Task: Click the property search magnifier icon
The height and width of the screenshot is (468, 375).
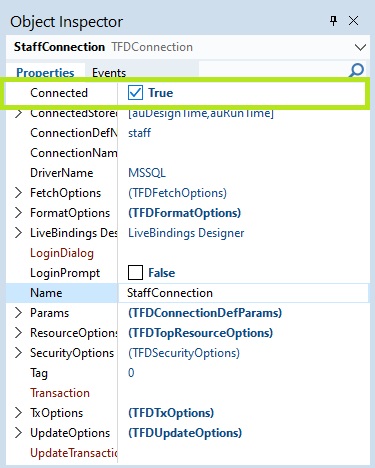Action: click(357, 70)
